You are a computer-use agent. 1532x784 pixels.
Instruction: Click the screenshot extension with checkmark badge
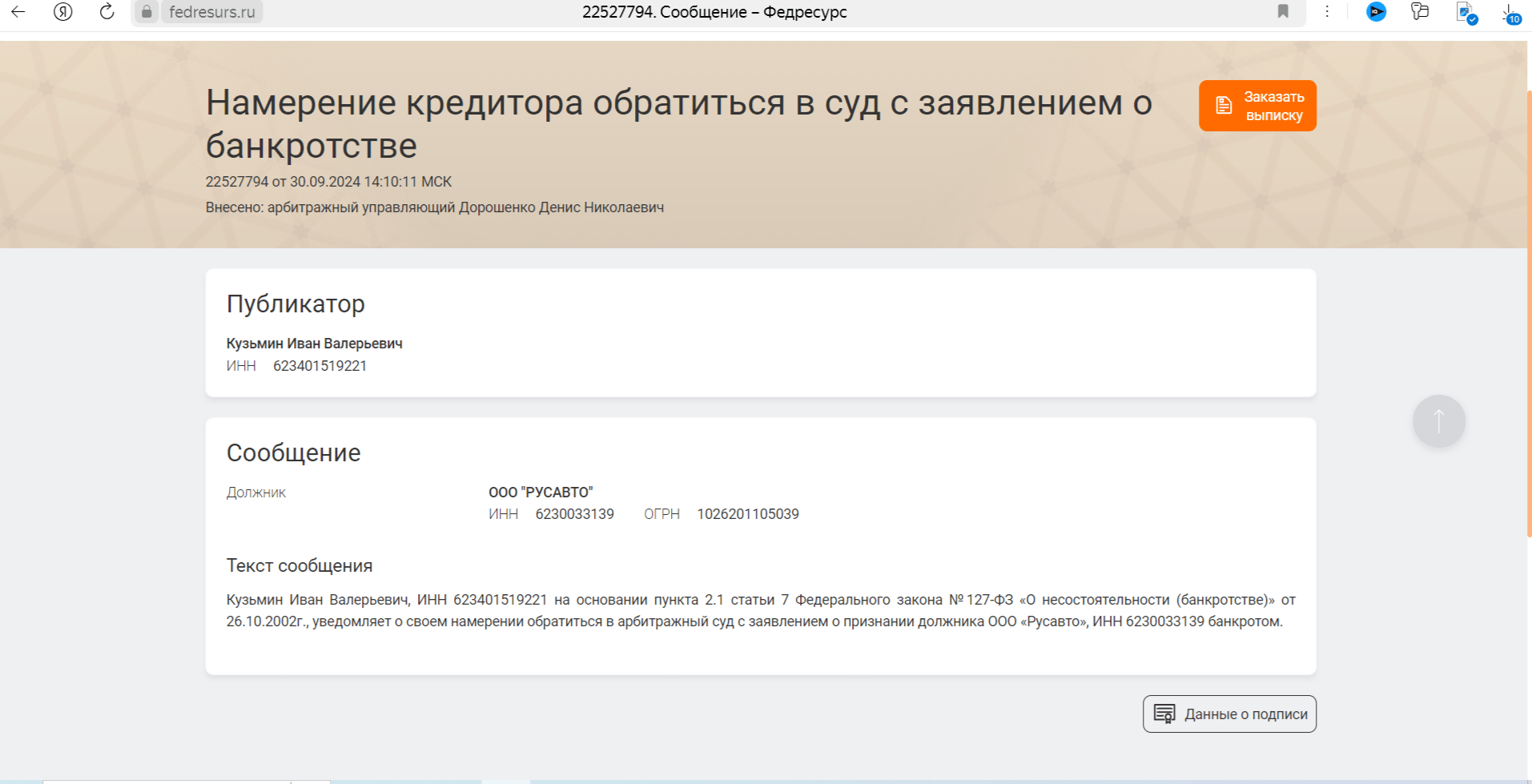click(1462, 12)
